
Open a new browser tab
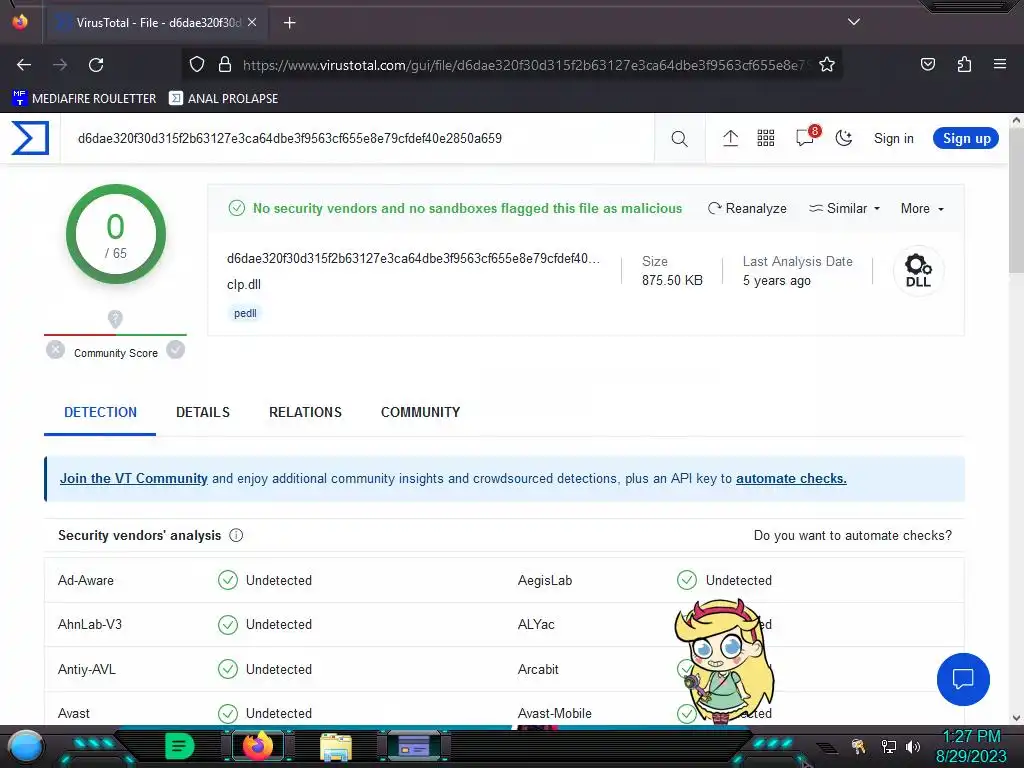pos(289,23)
